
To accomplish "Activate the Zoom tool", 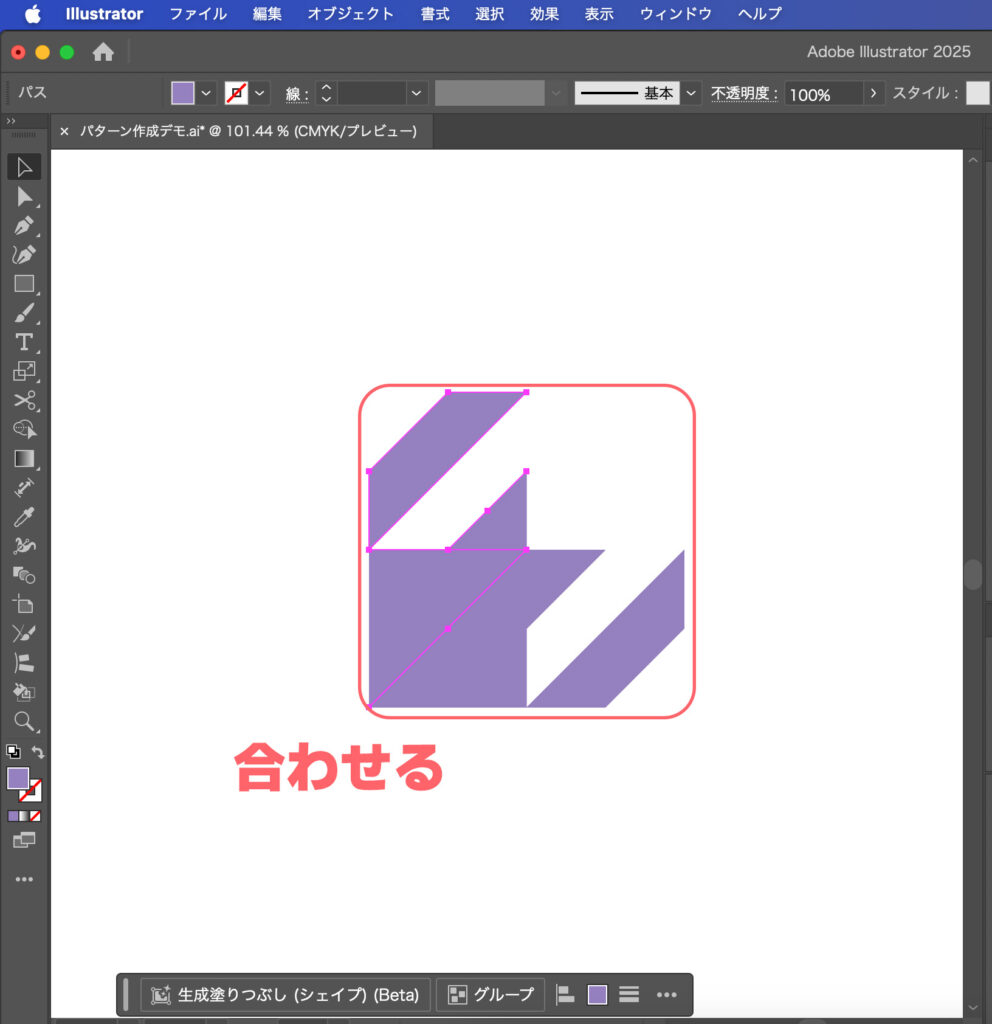I will tap(24, 721).
